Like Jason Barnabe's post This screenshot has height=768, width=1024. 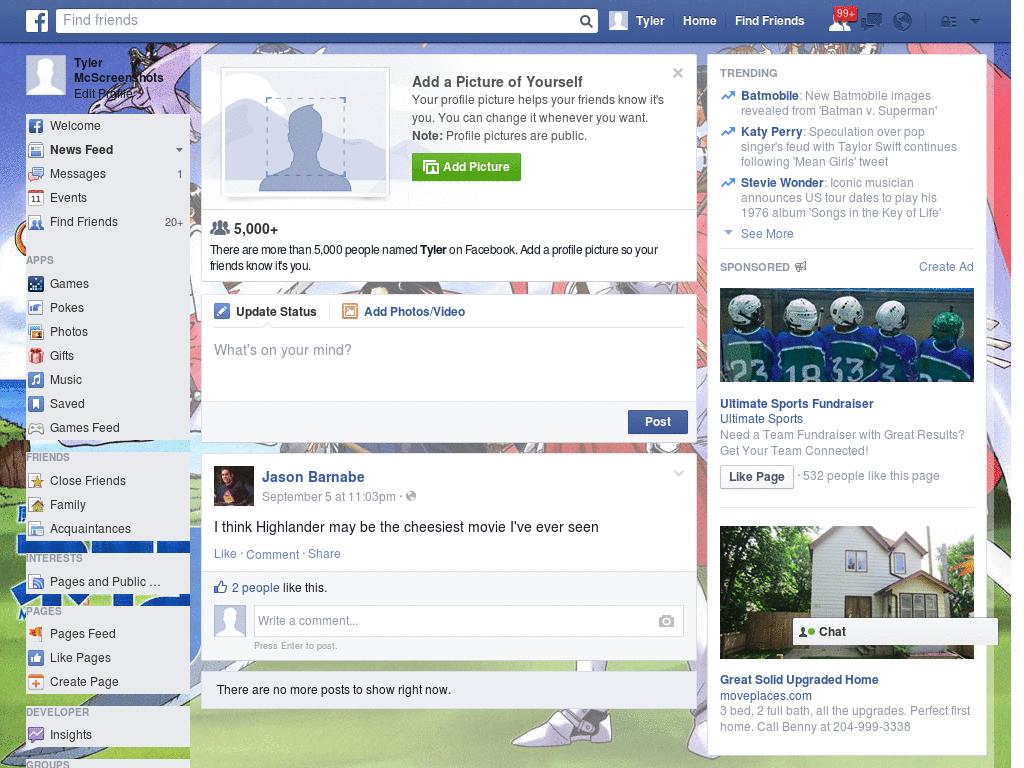pyautogui.click(x=225, y=554)
